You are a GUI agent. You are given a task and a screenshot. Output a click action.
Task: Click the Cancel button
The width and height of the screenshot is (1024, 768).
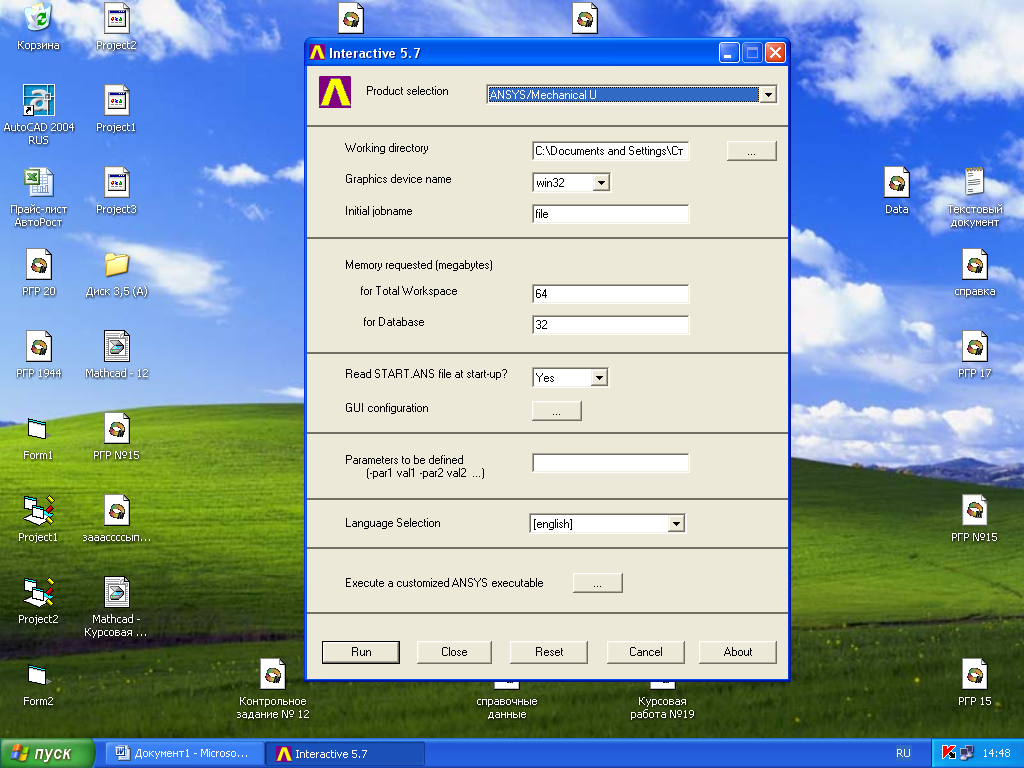click(645, 652)
